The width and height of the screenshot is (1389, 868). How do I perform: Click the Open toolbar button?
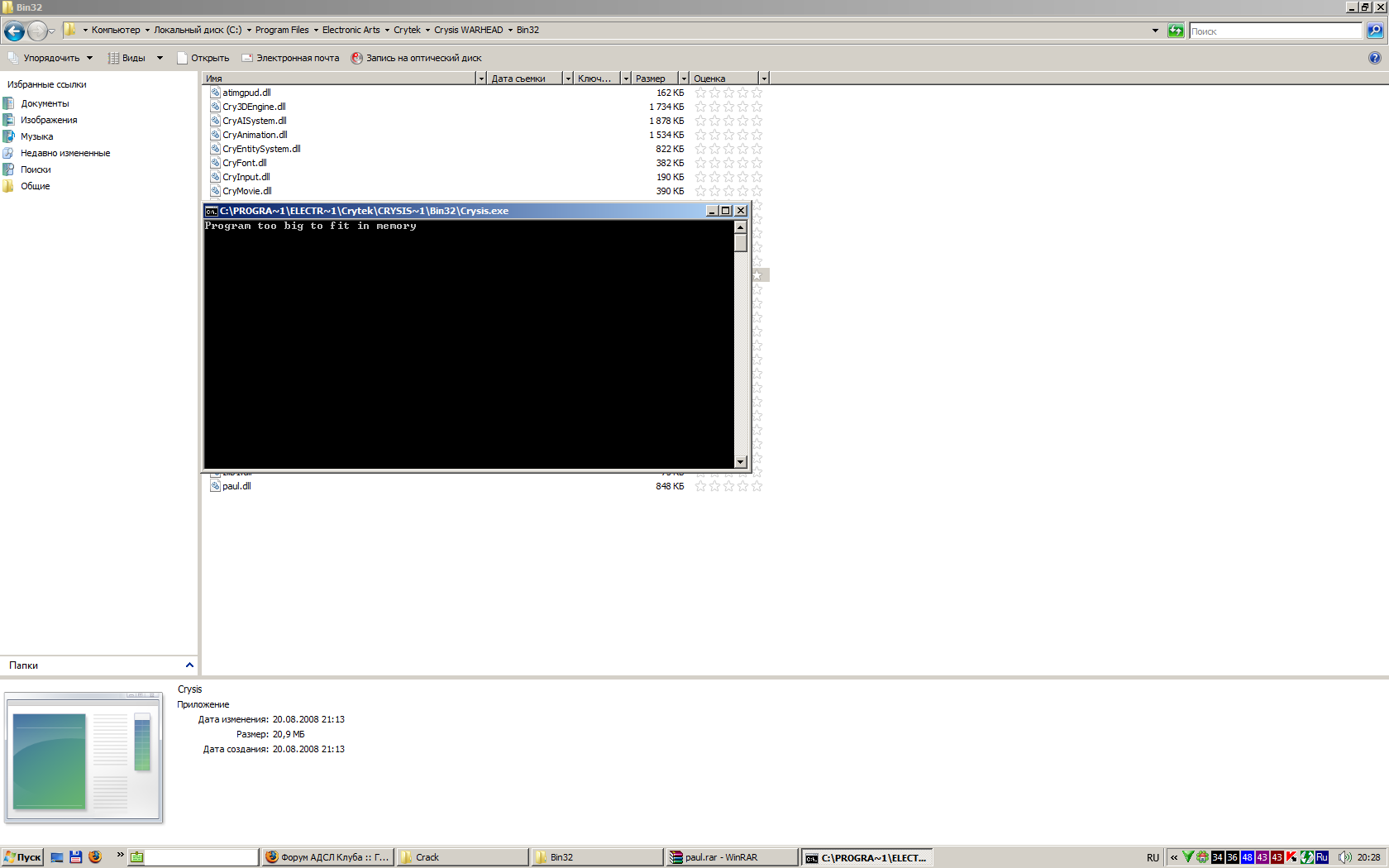(203, 58)
